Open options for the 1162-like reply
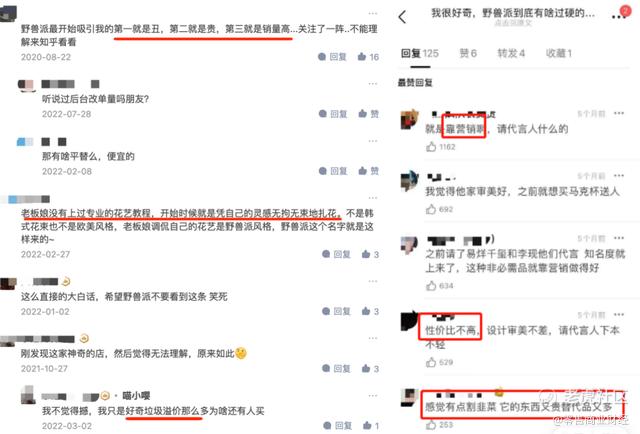The width and height of the screenshot is (640, 434). (619, 113)
